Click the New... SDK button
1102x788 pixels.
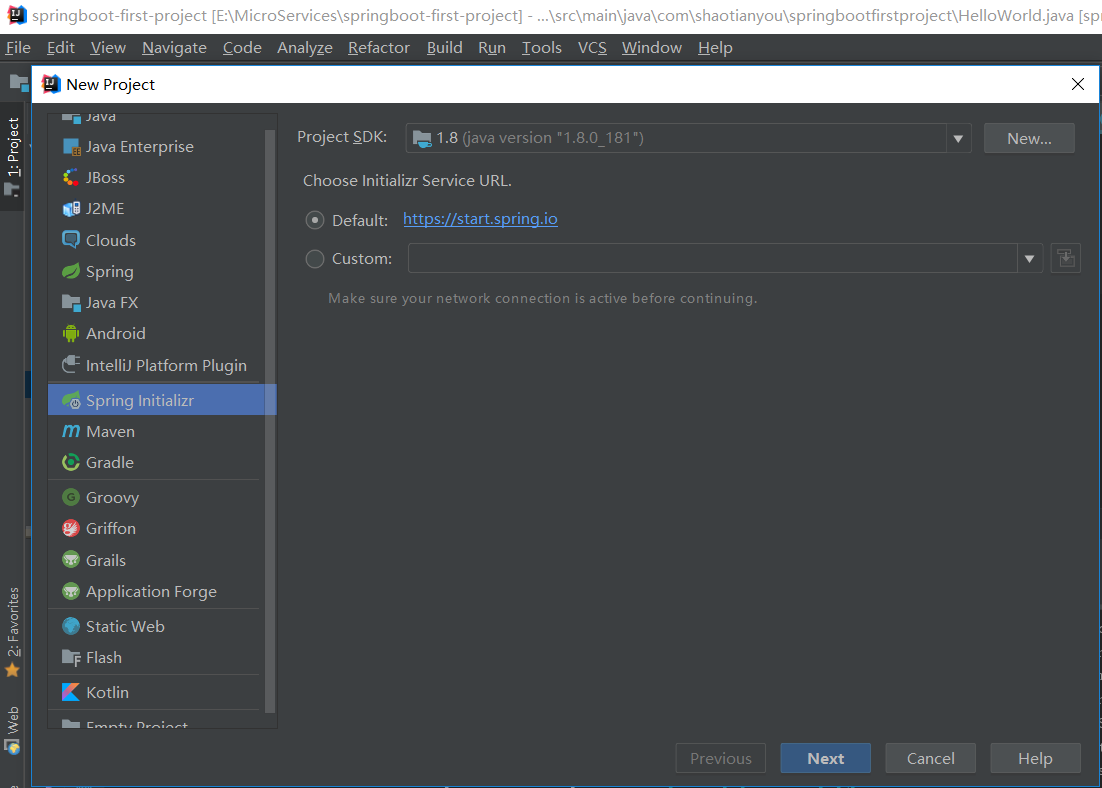click(x=1030, y=138)
